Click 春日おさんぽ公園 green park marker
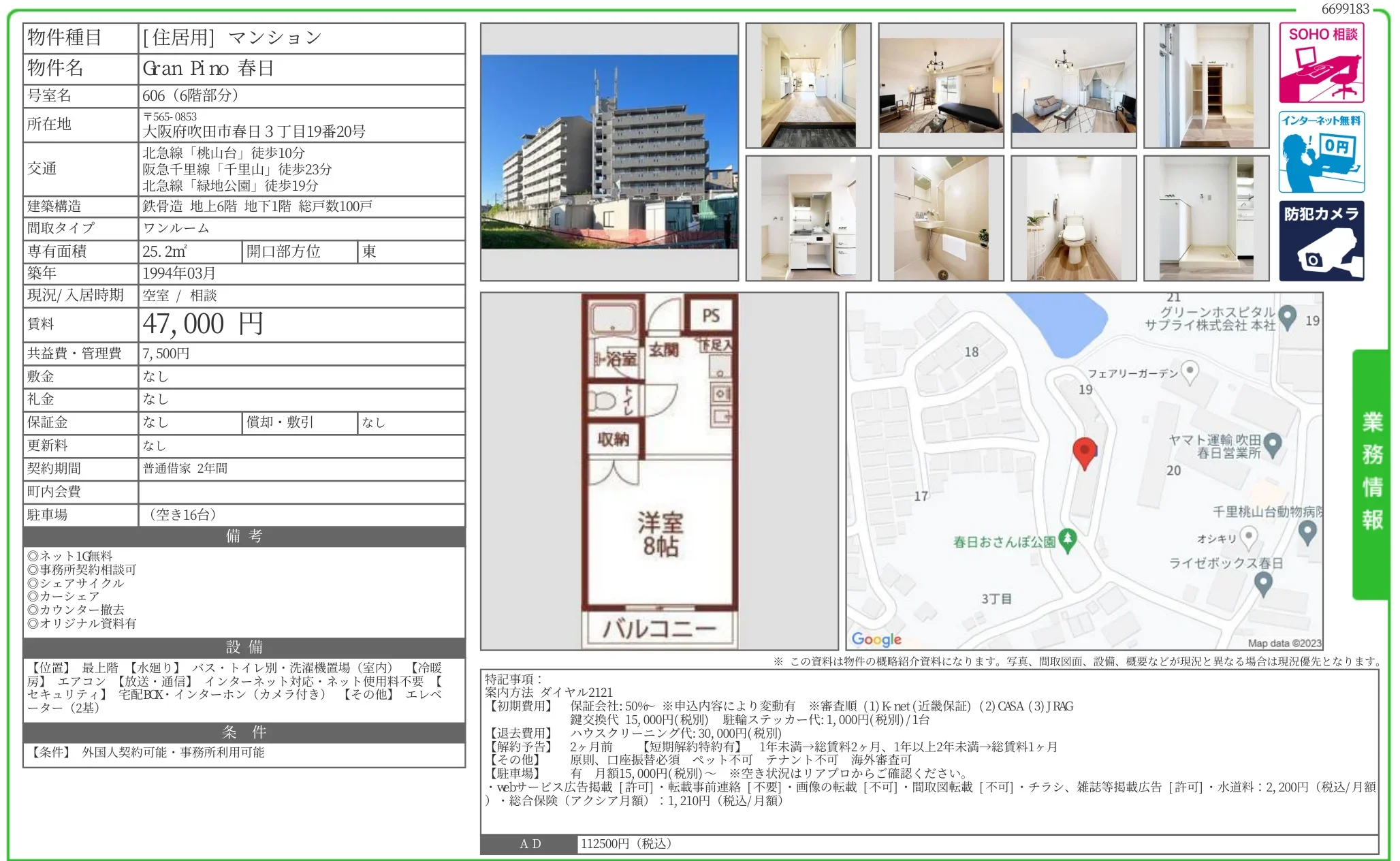The width and height of the screenshot is (1400, 861). (x=1068, y=540)
